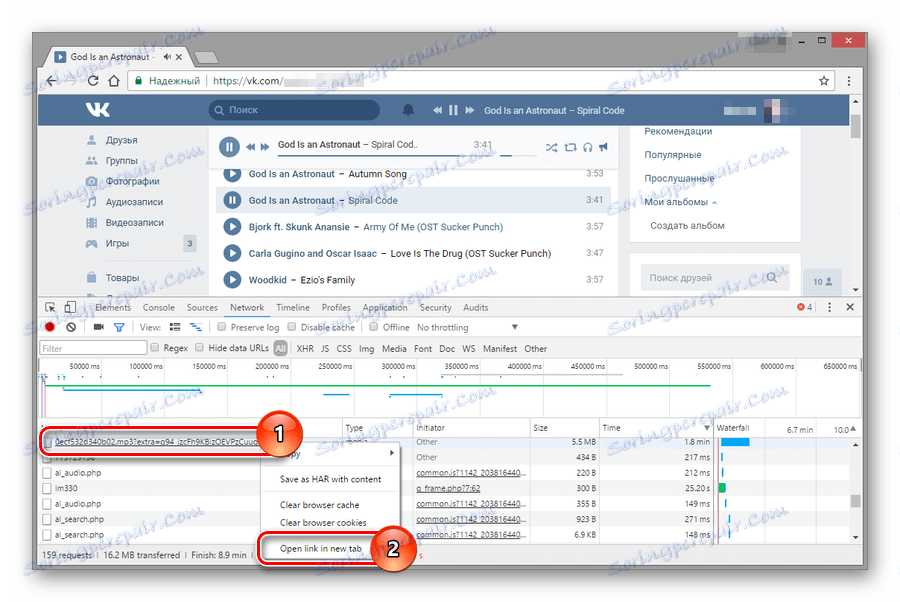Filter requests by Media type
Screen dimensions: 900x602
394,348
